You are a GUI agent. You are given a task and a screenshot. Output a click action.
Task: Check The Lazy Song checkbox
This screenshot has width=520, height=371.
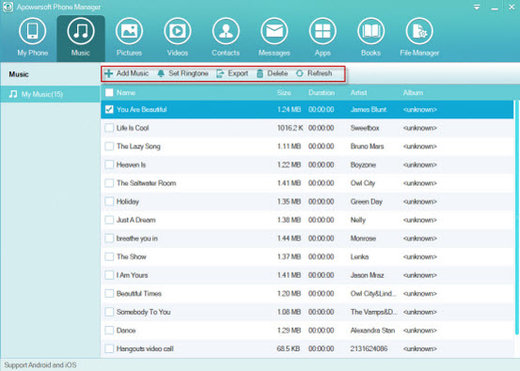(x=109, y=146)
